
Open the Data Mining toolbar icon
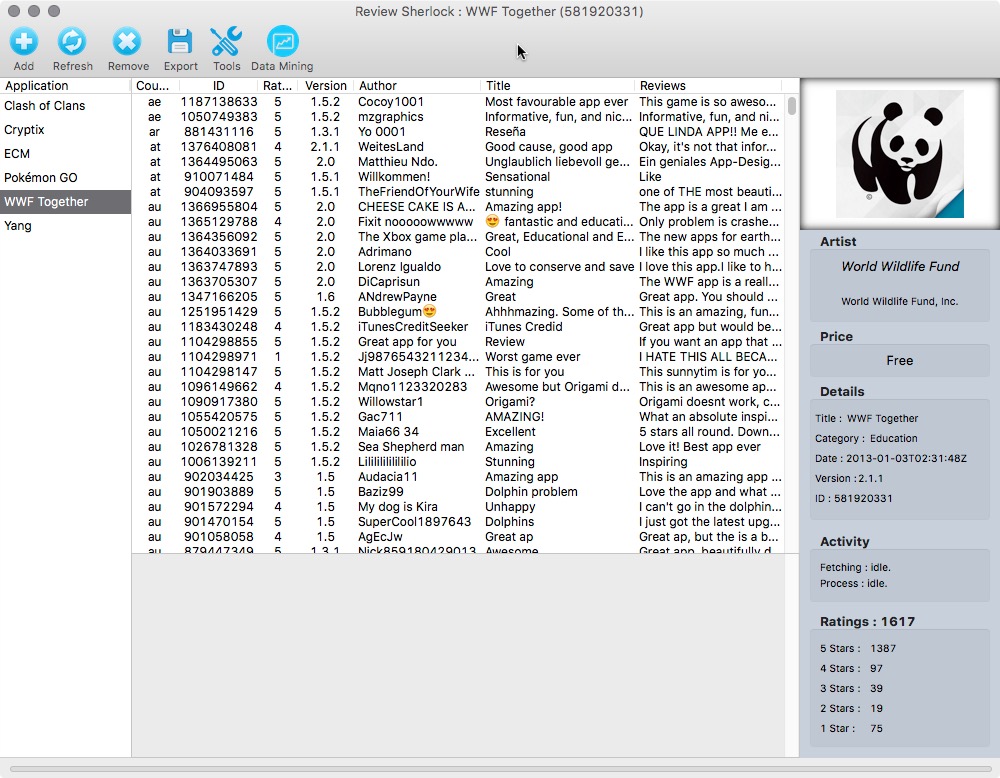283,42
